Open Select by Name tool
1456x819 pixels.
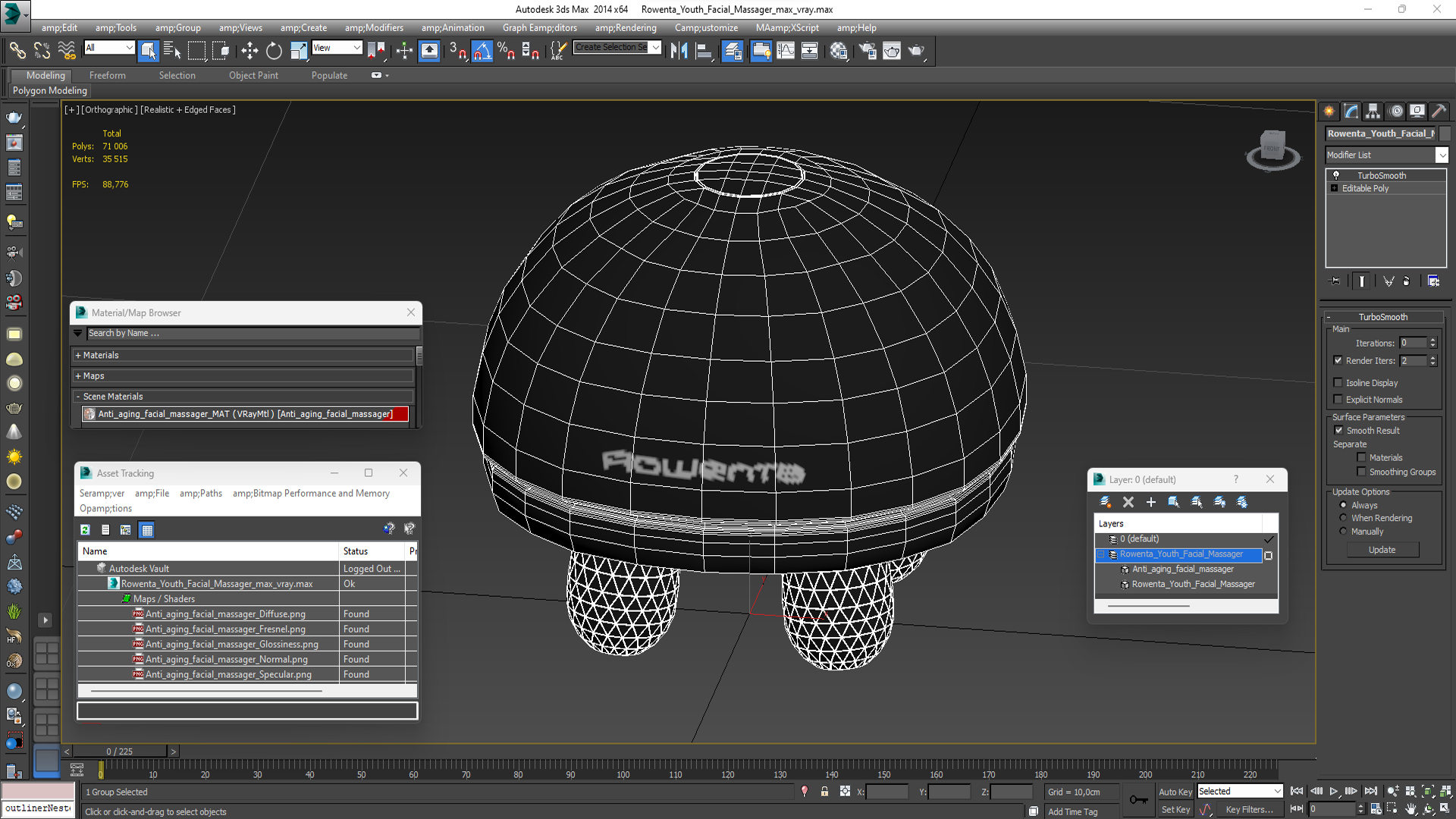(x=173, y=51)
